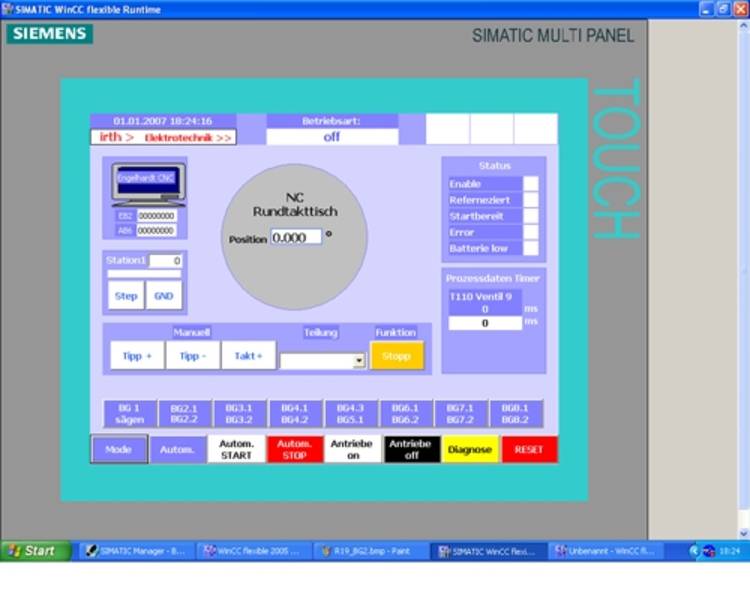Switch to WinCC flexible 2005 taskbar item

click(254, 551)
